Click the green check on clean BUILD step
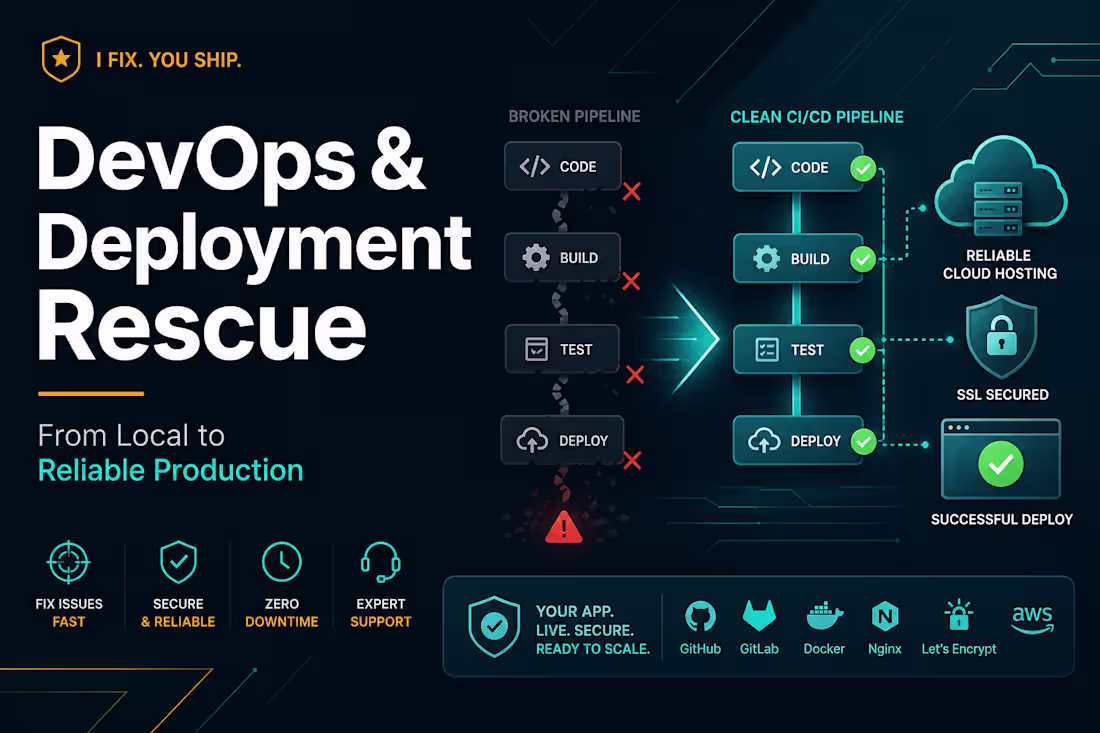The image size is (1100, 733). [x=863, y=260]
